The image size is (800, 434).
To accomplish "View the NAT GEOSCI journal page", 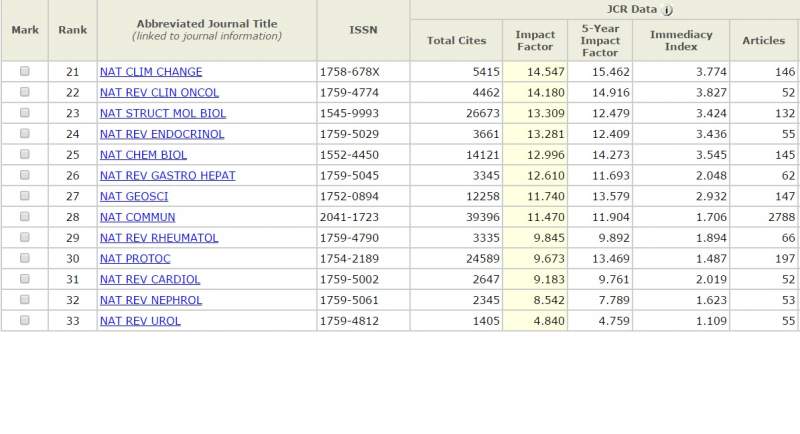I will tap(134, 196).
